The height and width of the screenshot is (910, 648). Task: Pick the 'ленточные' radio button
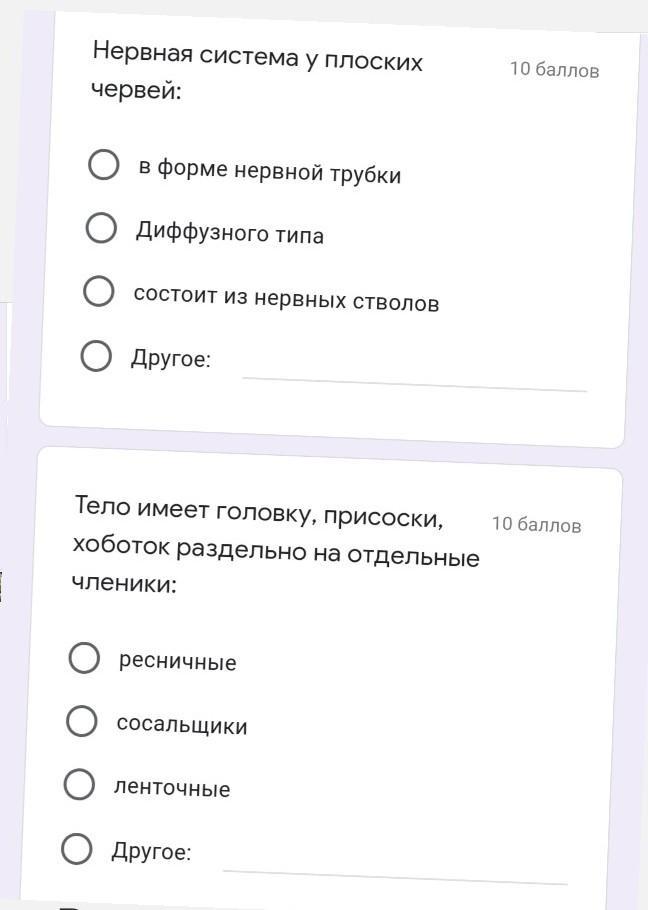tap(79, 785)
